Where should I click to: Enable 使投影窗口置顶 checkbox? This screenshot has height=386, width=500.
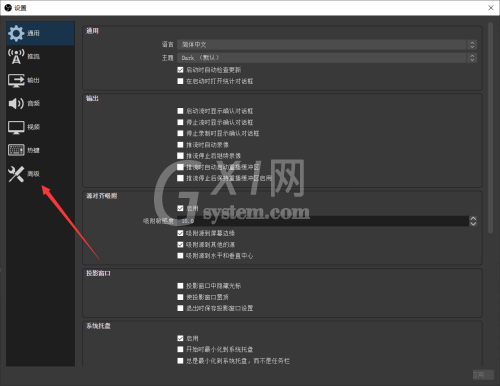coord(180,297)
